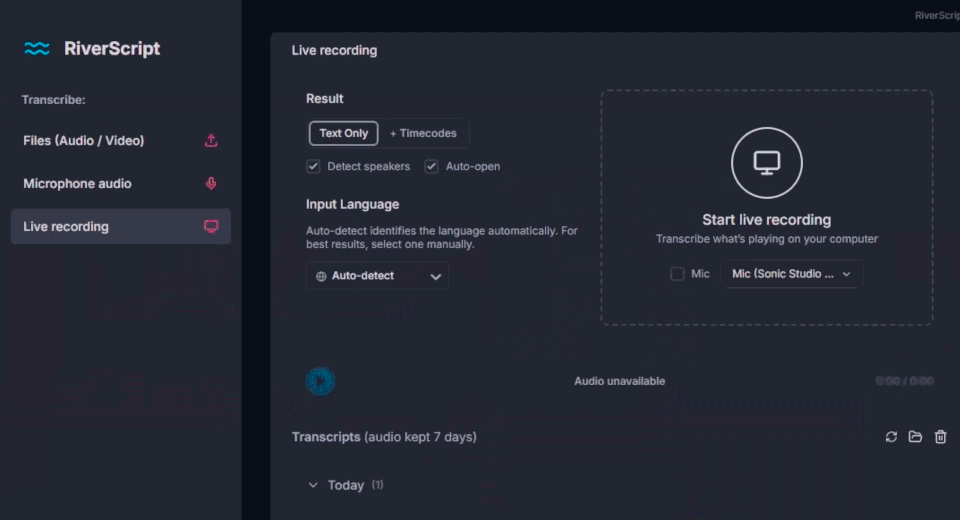This screenshot has height=520, width=960.
Task: Click the trash icon to delete transcripts
Action: coord(940,437)
